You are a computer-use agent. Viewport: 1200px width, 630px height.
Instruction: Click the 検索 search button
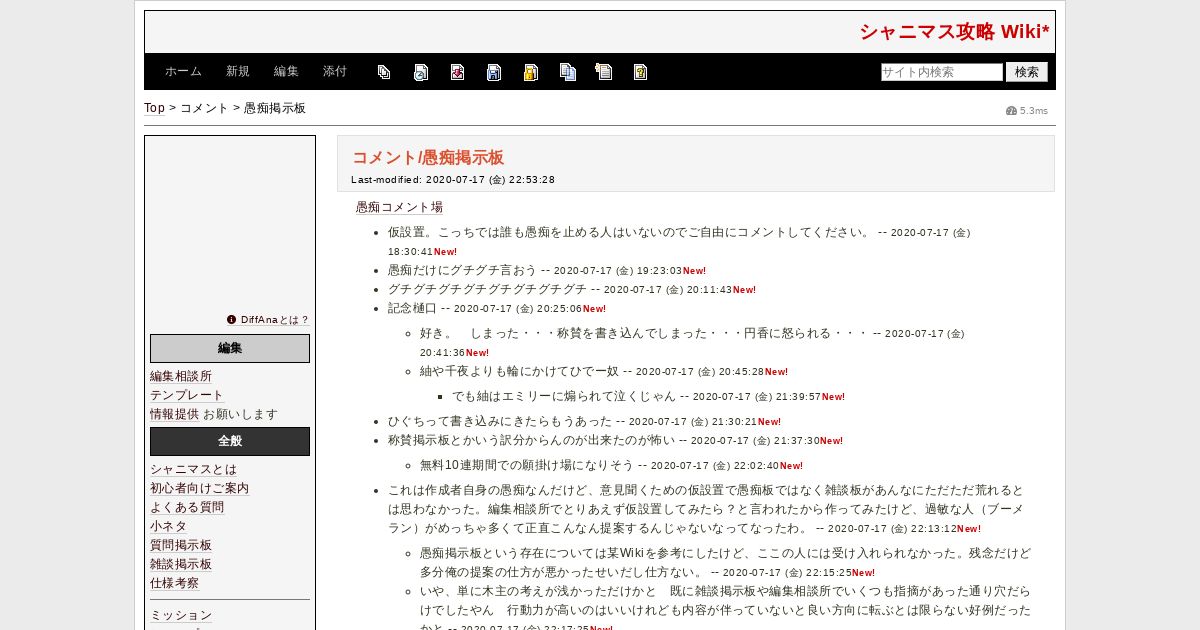1027,72
